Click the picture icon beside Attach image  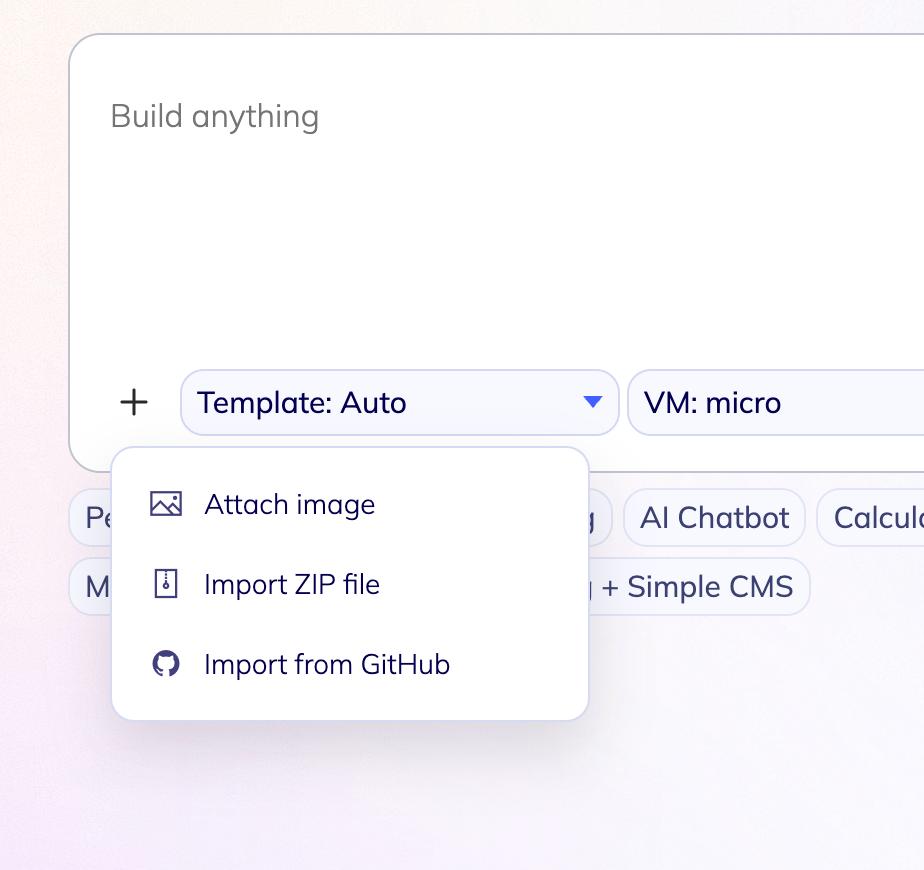click(x=166, y=504)
